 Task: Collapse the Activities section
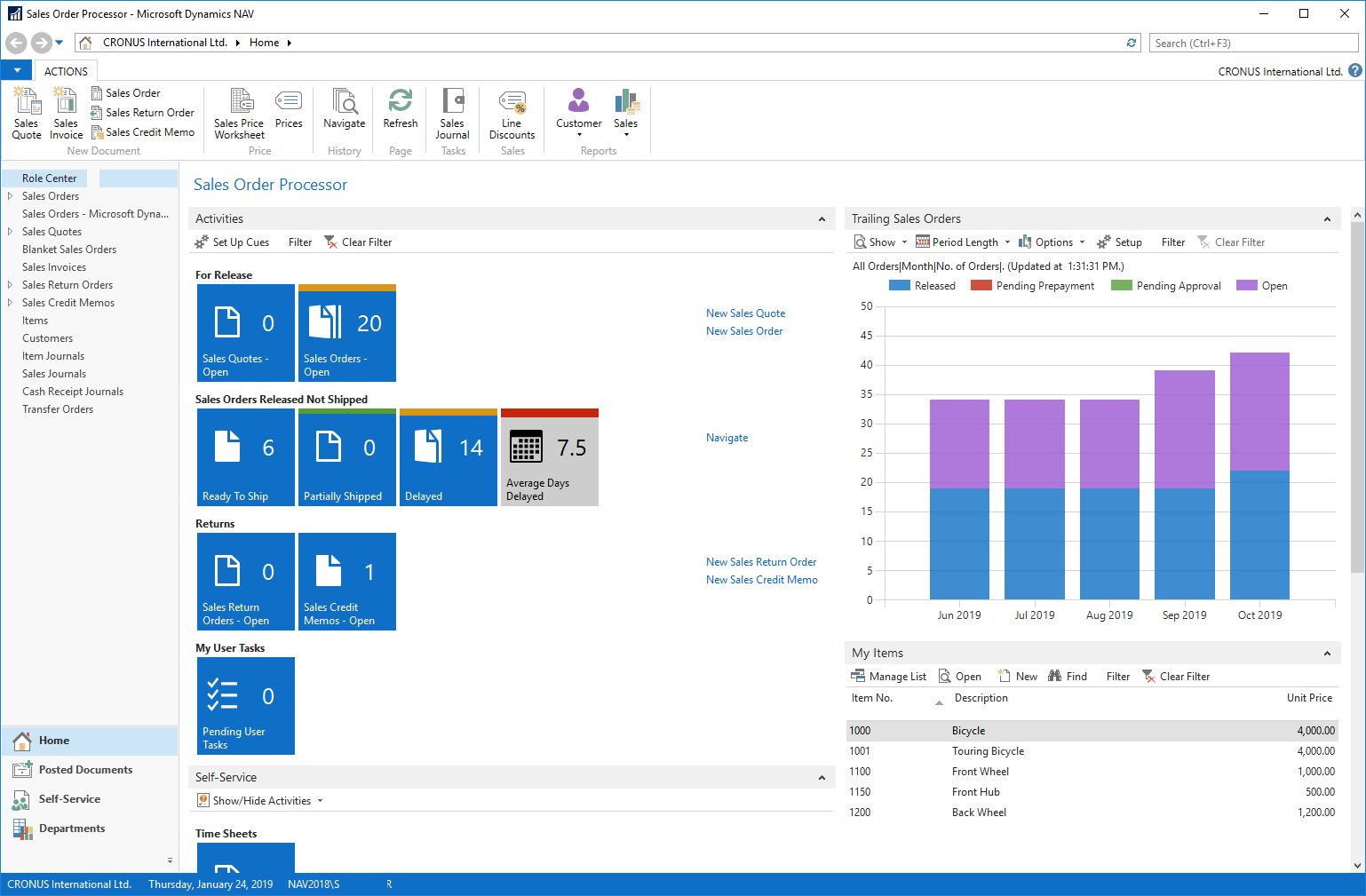click(x=822, y=219)
